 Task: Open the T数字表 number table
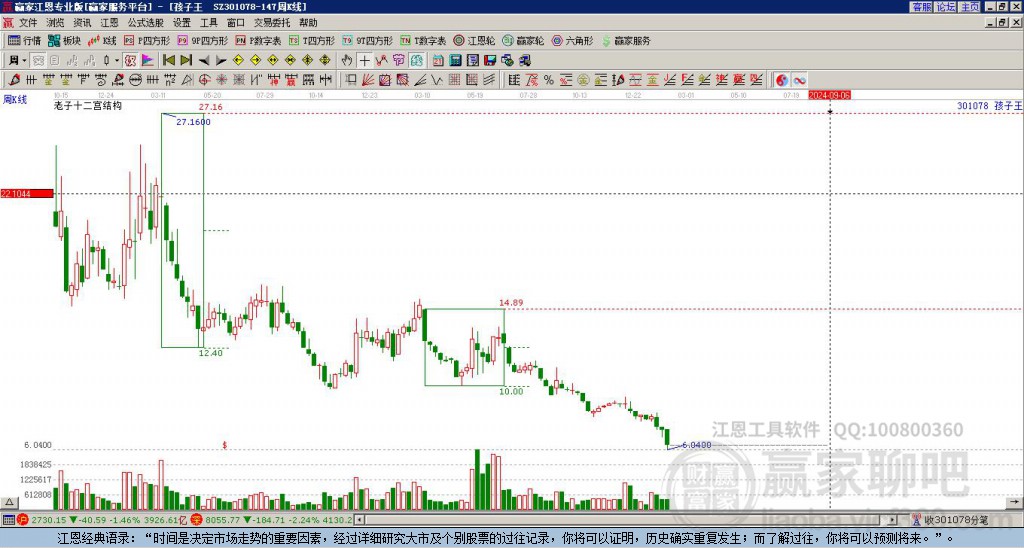click(423, 40)
